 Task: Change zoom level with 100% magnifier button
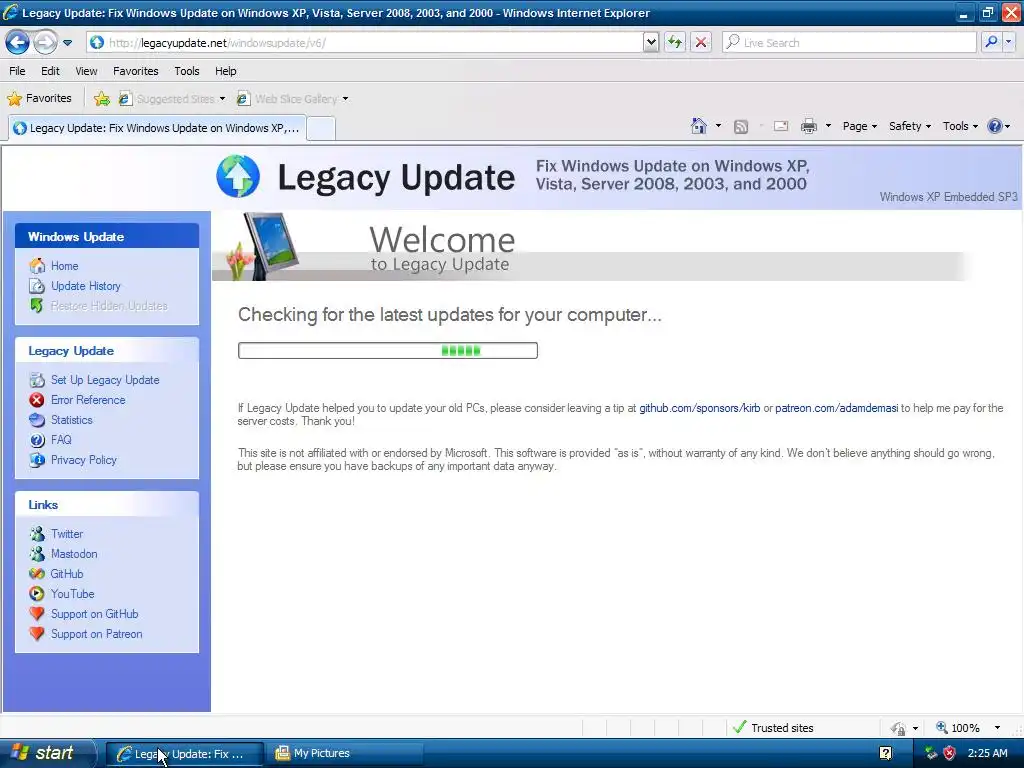pyautogui.click(x=958, y=728)
